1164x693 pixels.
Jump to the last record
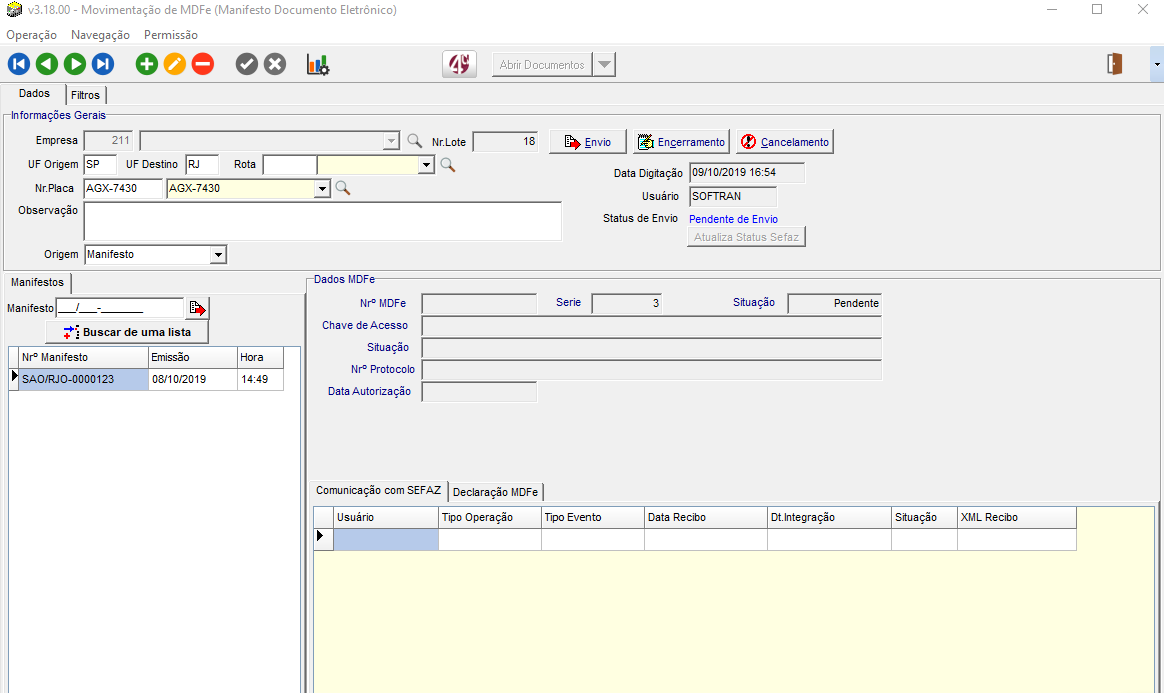102,64
